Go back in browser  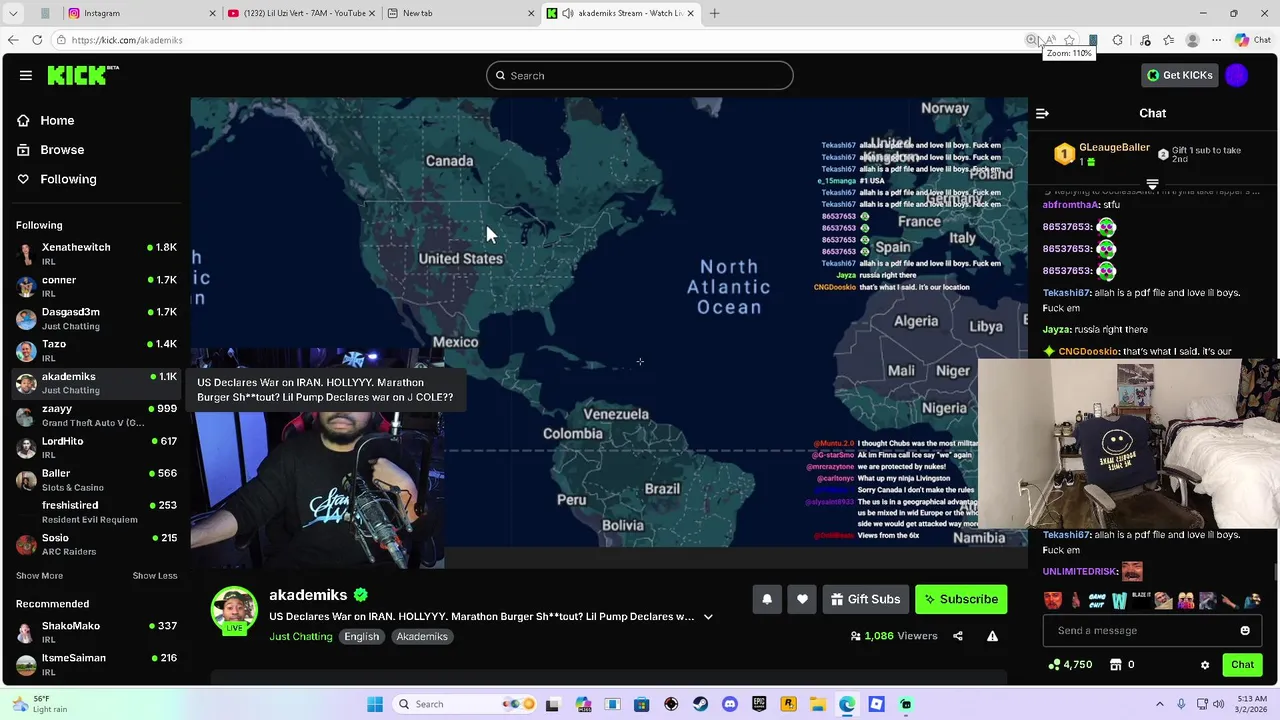click(12, 40)
